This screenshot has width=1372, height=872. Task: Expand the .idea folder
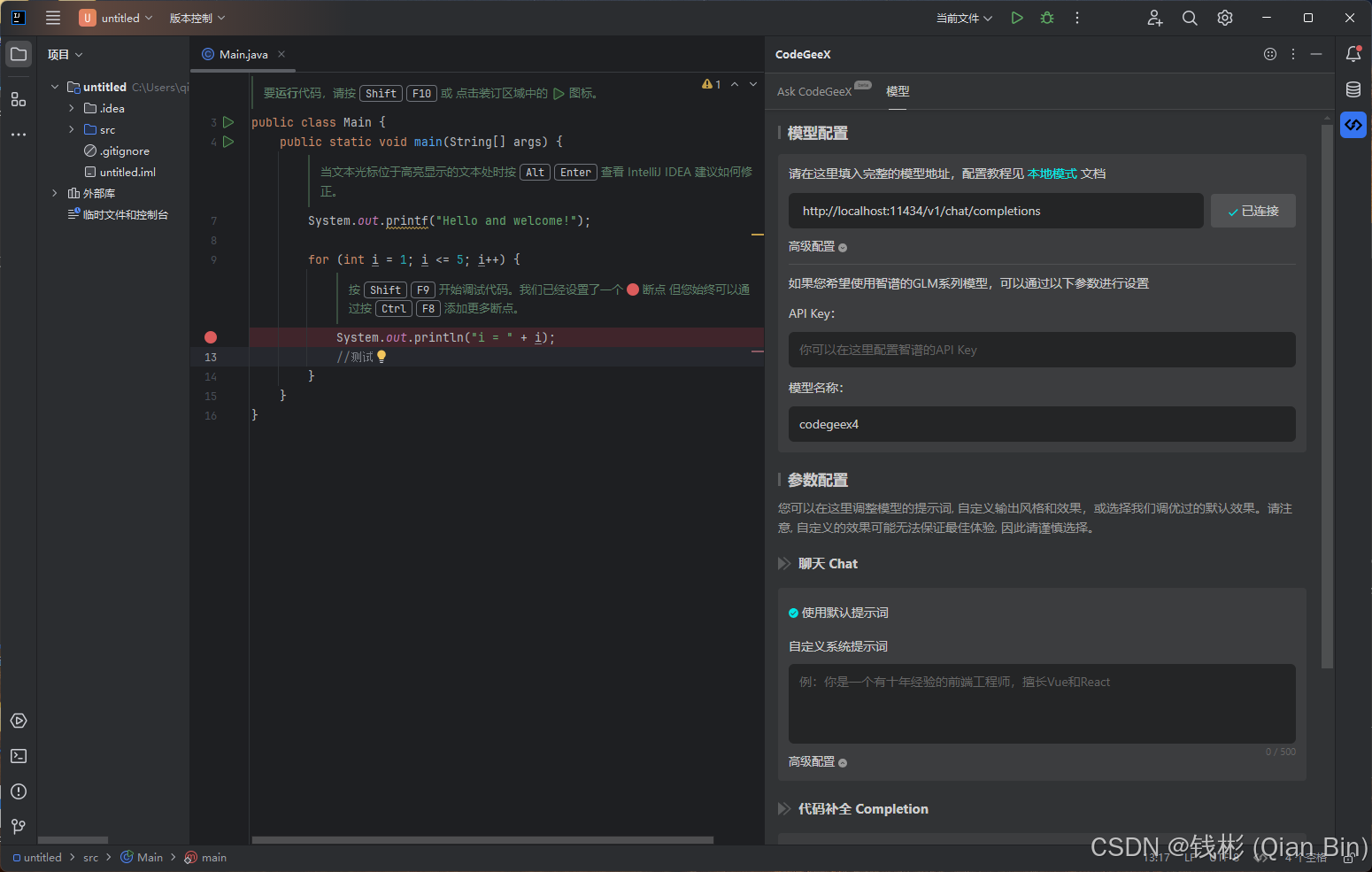(x=72, y=108)
